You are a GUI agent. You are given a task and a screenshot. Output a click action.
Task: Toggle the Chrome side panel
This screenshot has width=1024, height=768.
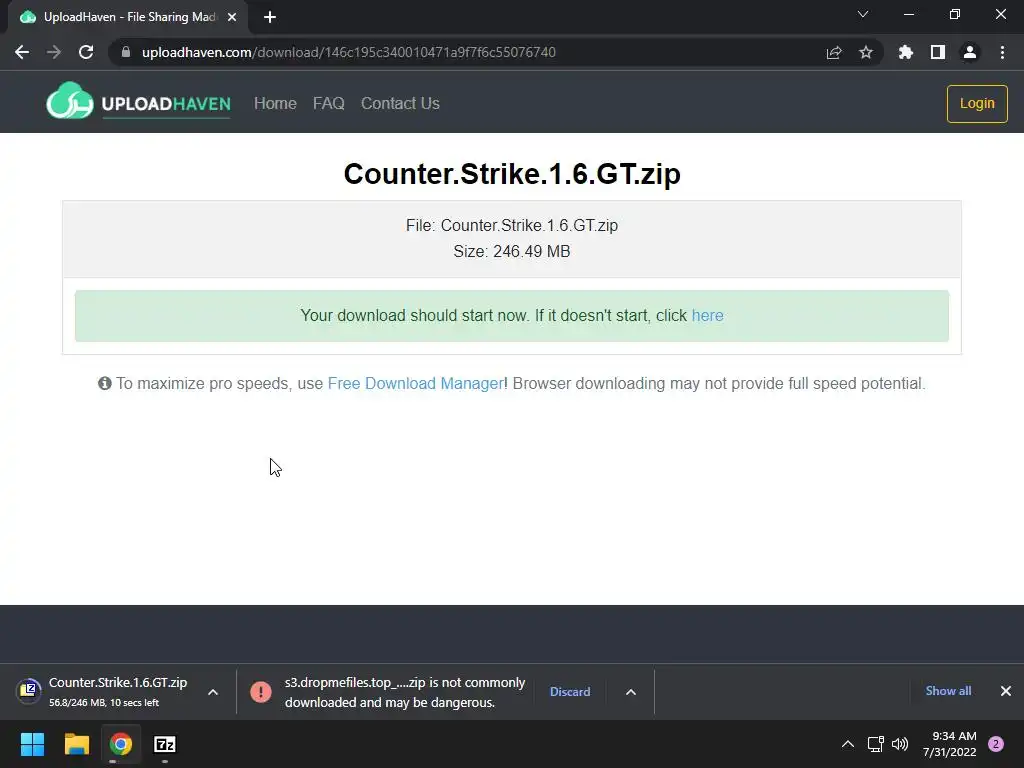pyautogui.click(x=938, y=52)
